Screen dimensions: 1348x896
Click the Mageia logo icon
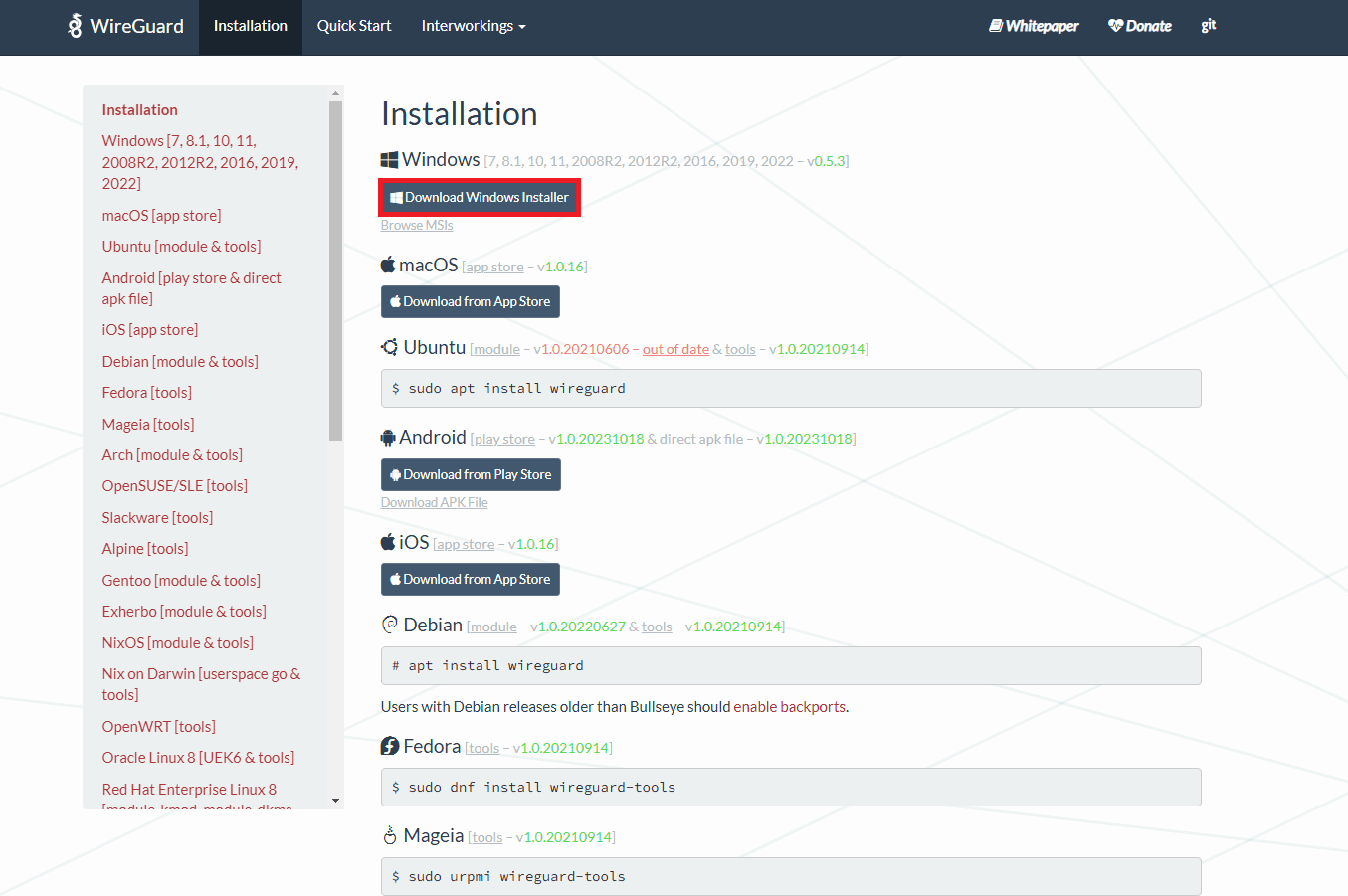[x=388, y=835]
